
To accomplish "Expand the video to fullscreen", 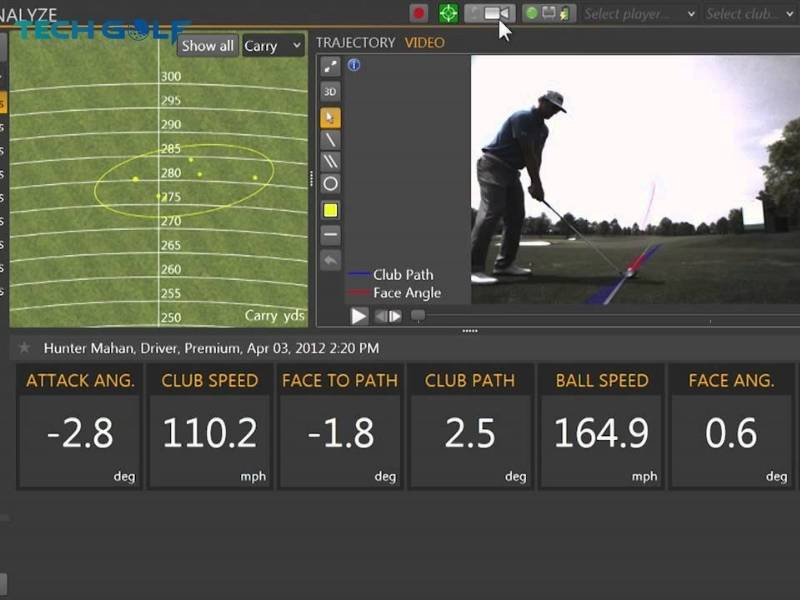I will pos(330,67).
